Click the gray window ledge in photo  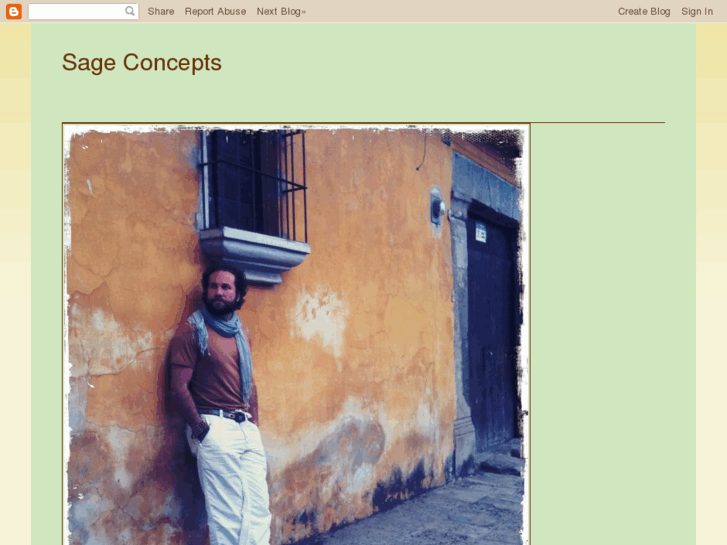pyautogui.click(x=254, y=253)
